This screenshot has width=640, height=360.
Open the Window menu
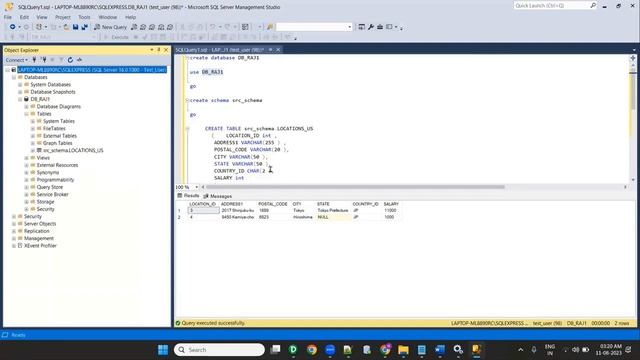click(107, 17)
